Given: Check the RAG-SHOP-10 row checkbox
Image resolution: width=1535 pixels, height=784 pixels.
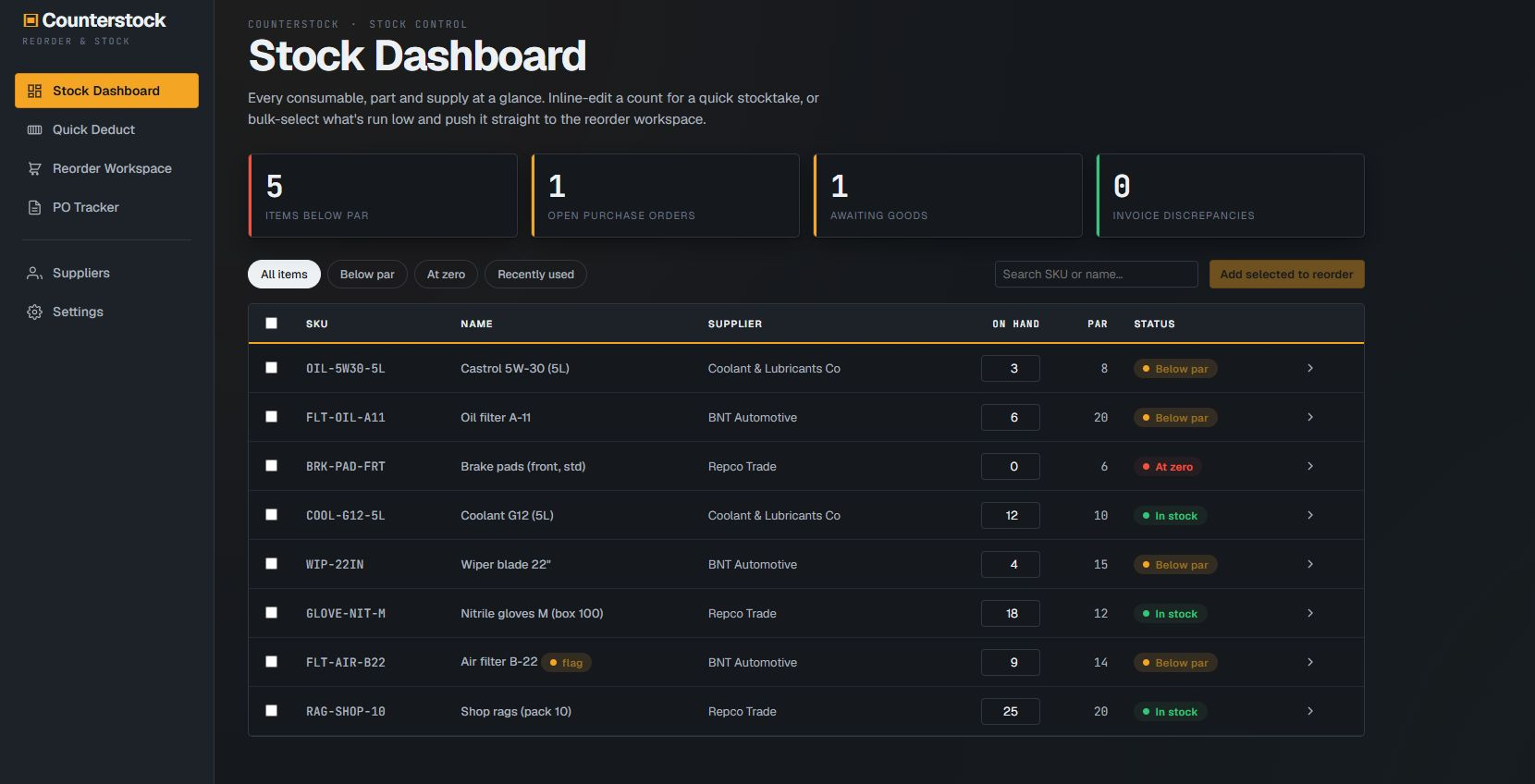Looking at the screenshot, I should coord(271,710).
